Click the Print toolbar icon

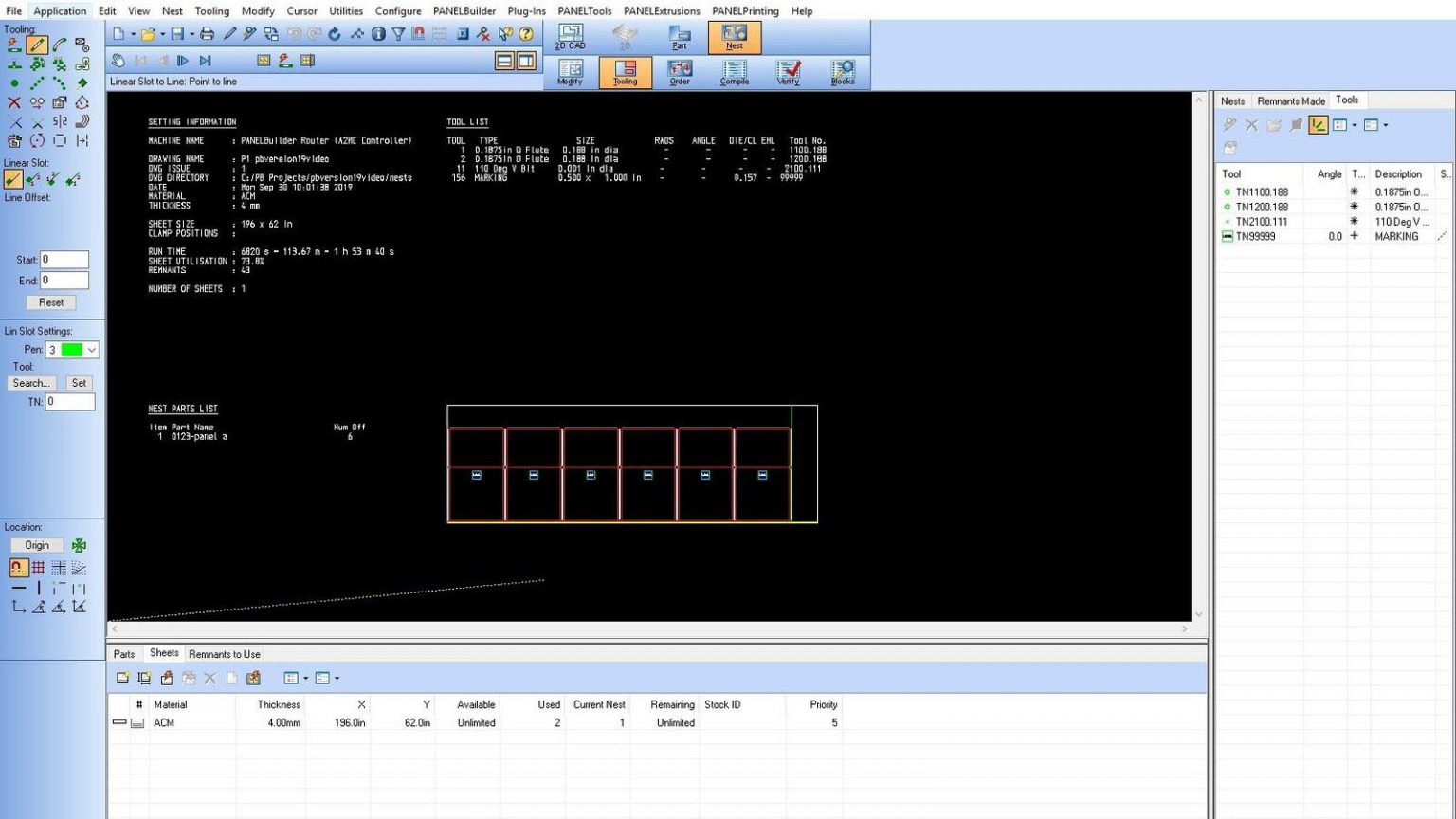point(207,33)
